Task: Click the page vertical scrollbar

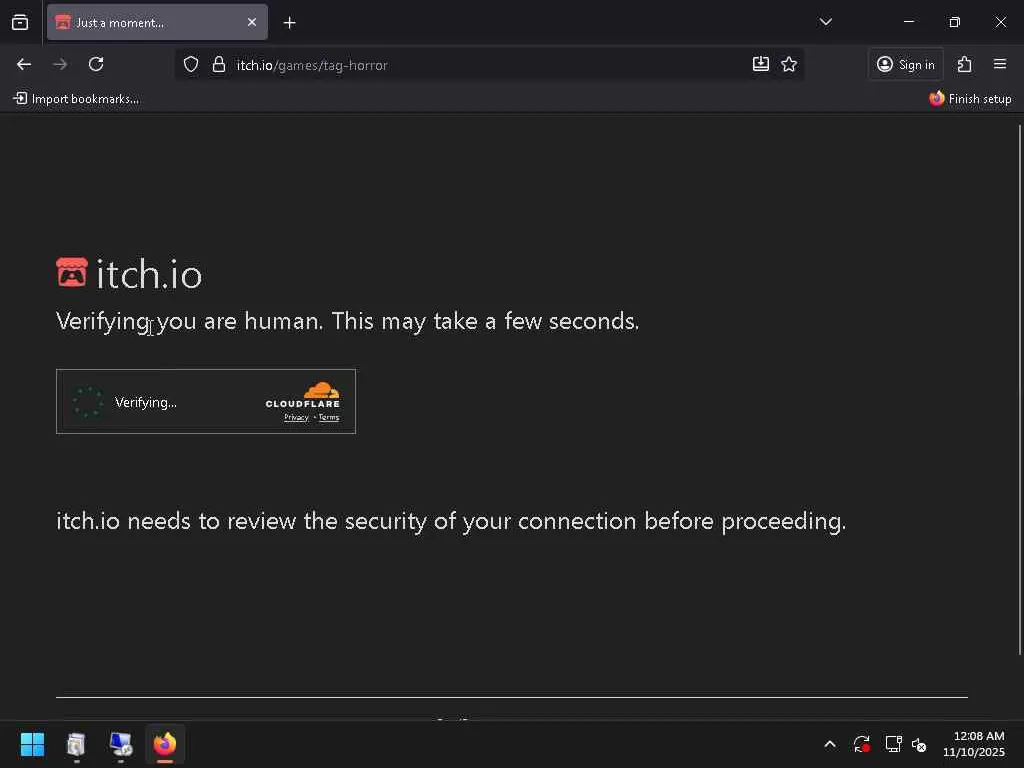Action: pos(1019,389)
